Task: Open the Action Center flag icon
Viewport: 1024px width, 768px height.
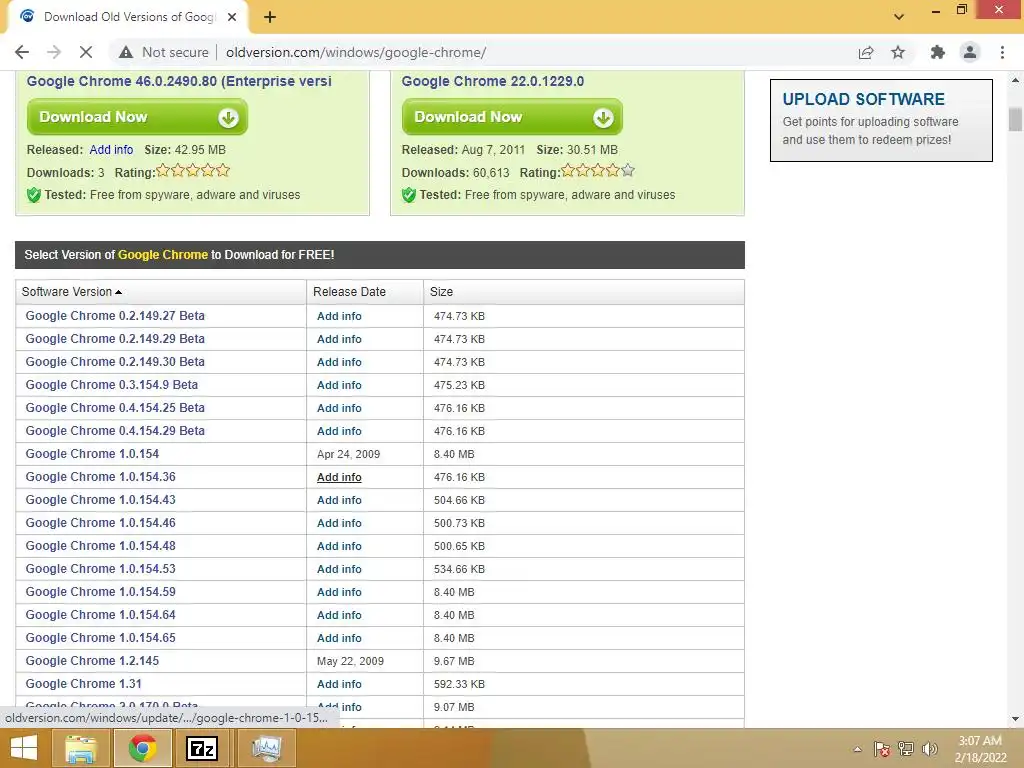Action: (x=881, y=749)
